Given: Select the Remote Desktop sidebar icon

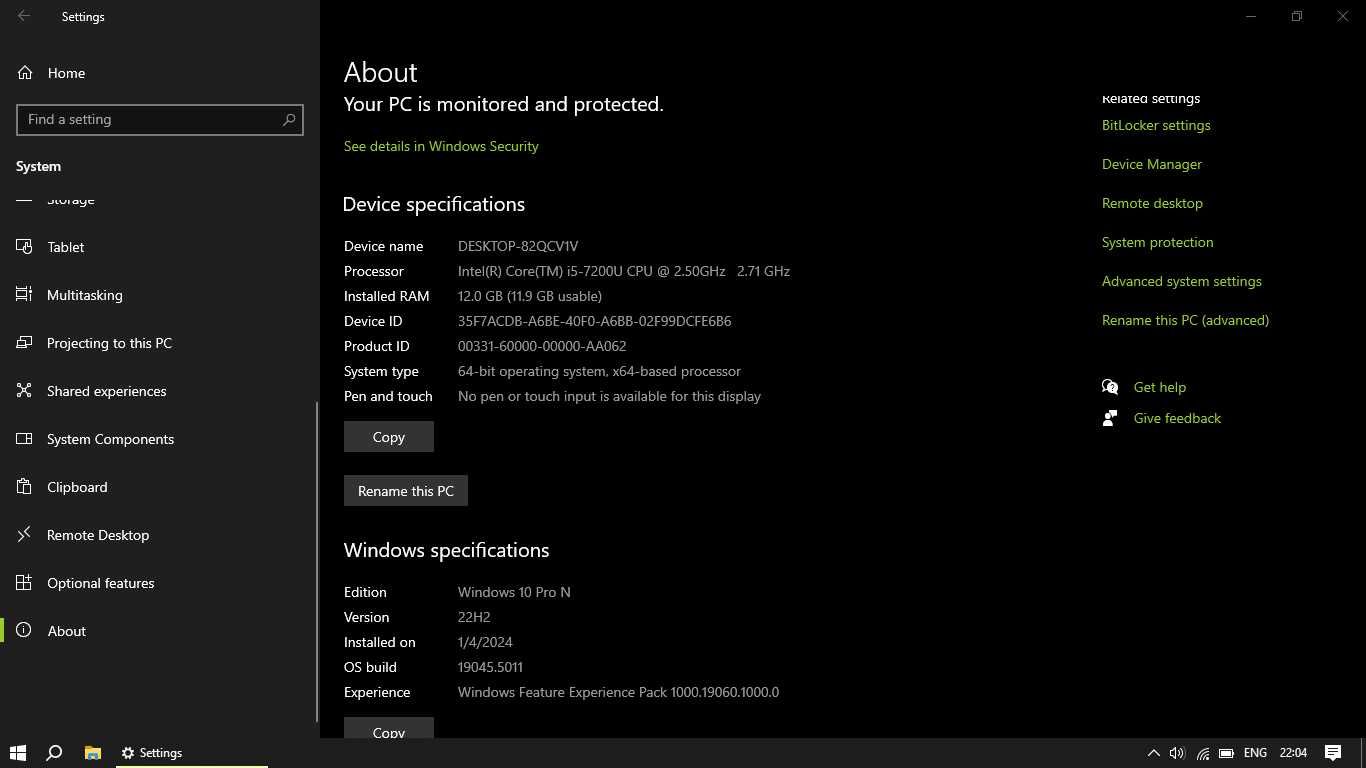Looking at the screenshot, I should [25, 535].
